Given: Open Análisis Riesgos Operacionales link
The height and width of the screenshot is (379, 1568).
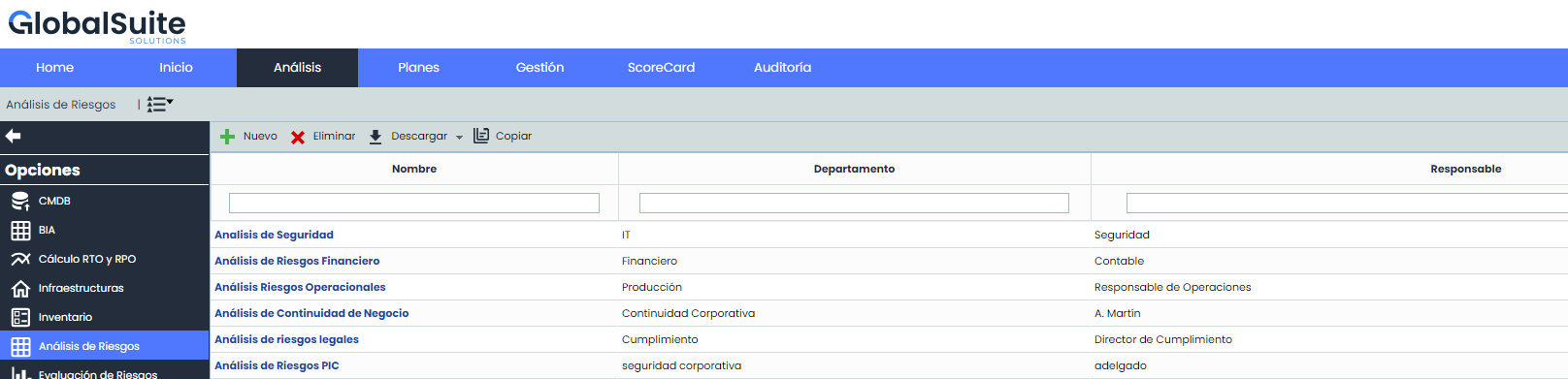Looking at the screenshot, I should [300, 287].
